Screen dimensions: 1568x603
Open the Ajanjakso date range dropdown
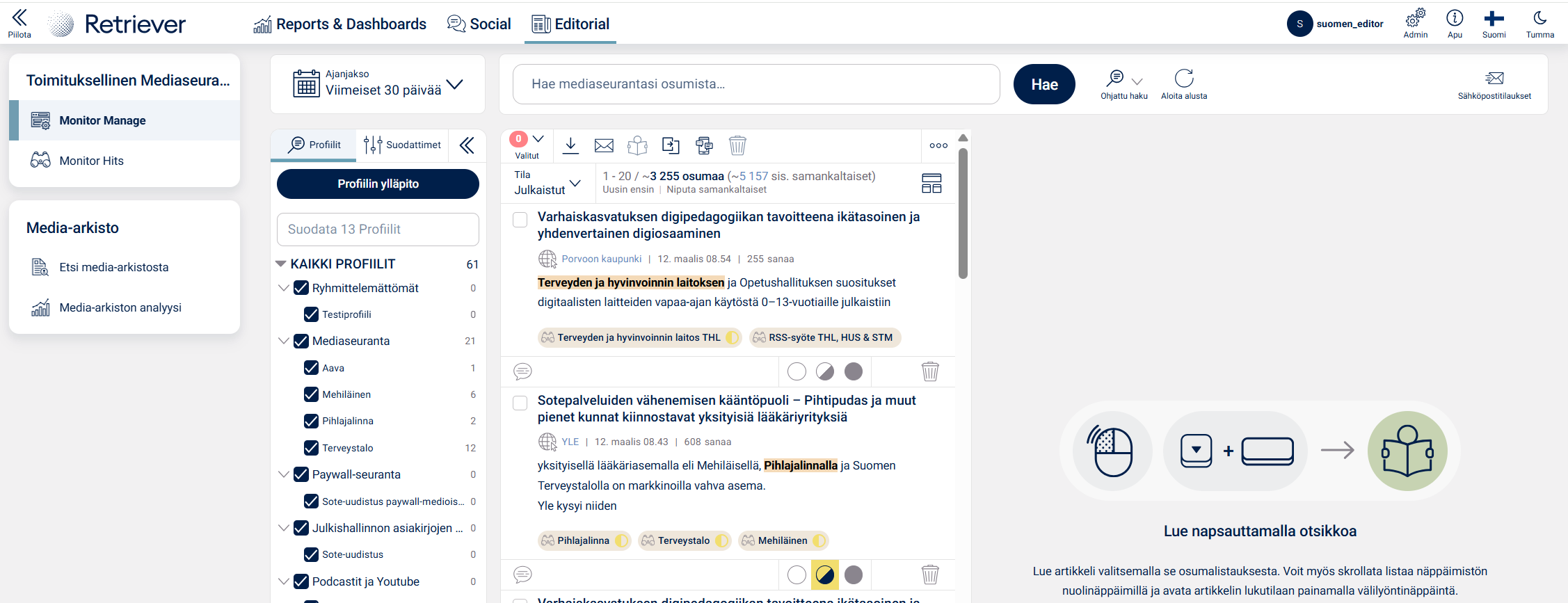click(x=378, y=84)
